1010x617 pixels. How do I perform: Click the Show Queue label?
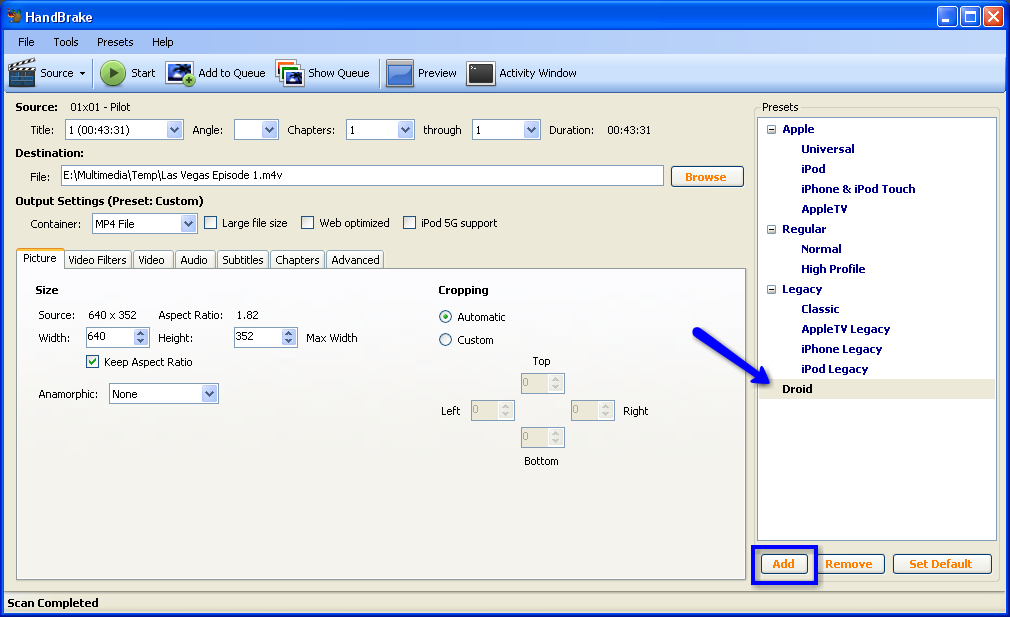point(339,73)
